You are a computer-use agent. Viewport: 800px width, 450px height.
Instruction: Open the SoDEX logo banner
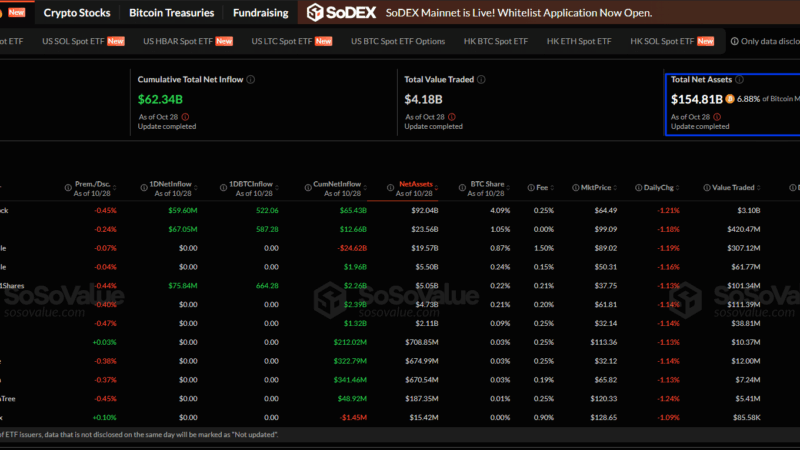(x=341, y=12)
